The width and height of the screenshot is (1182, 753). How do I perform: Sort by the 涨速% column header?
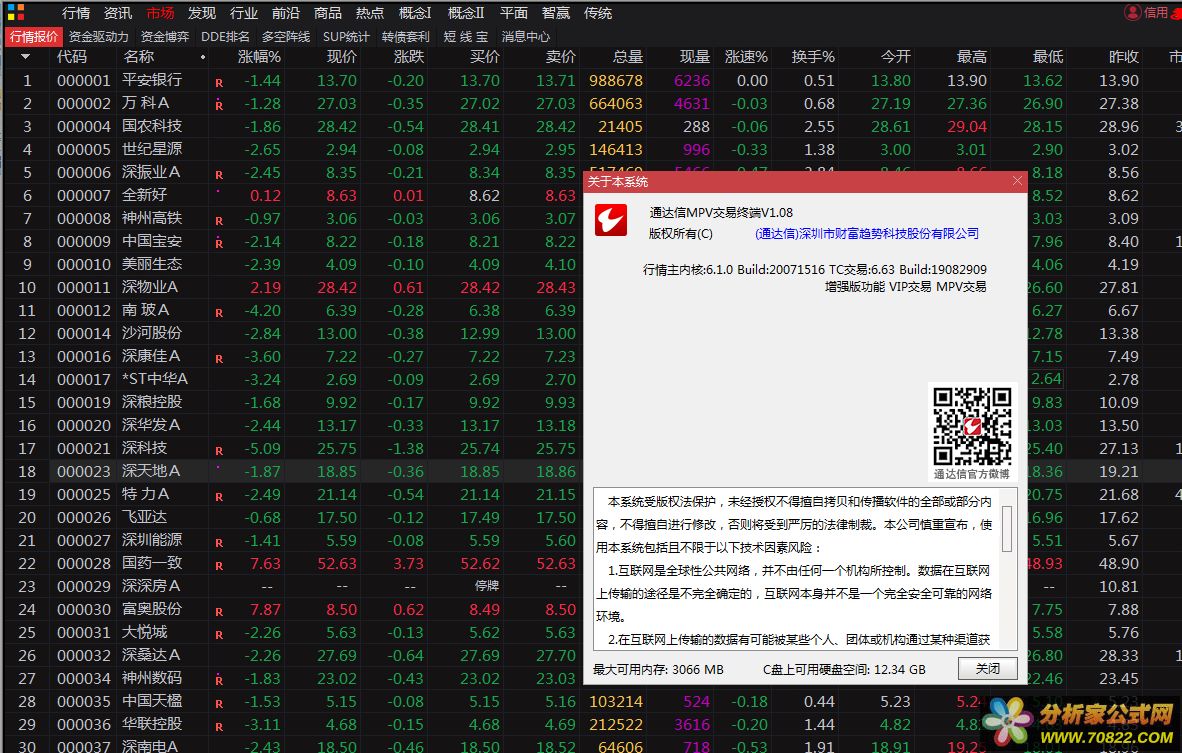(746, 57)
